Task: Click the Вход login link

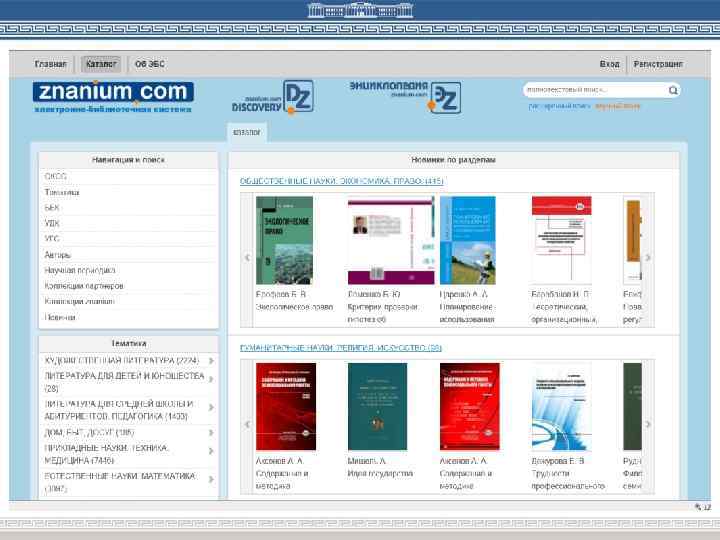Action: (609, 64)
